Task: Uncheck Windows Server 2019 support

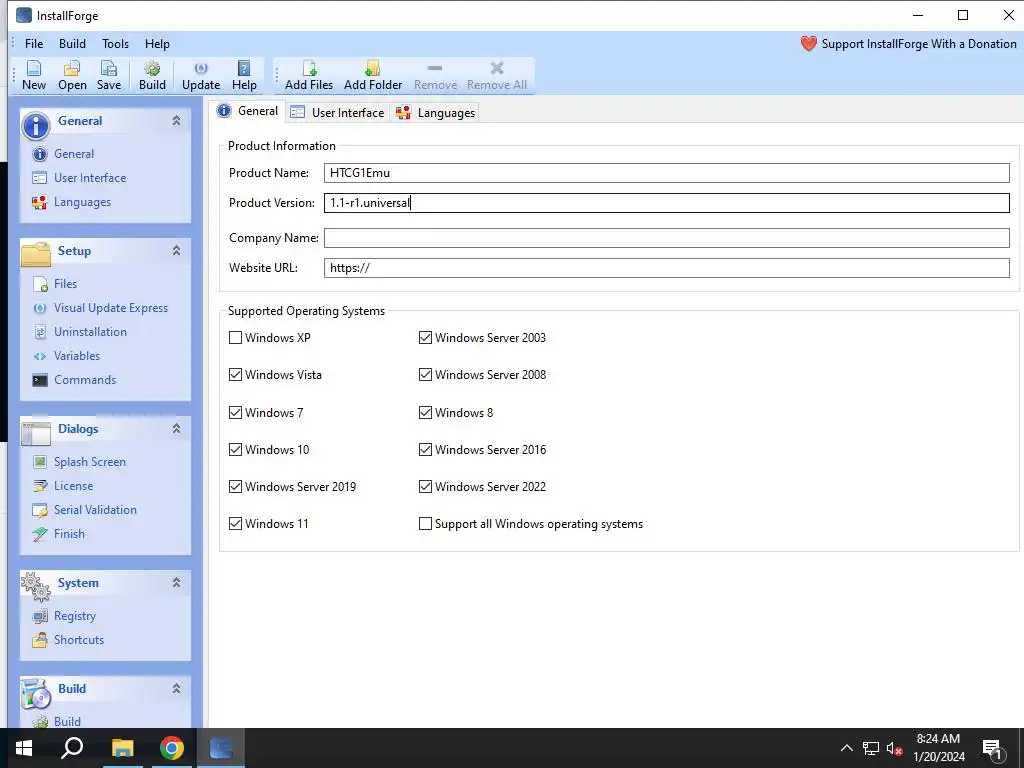Action: click(x=236, y=487)
